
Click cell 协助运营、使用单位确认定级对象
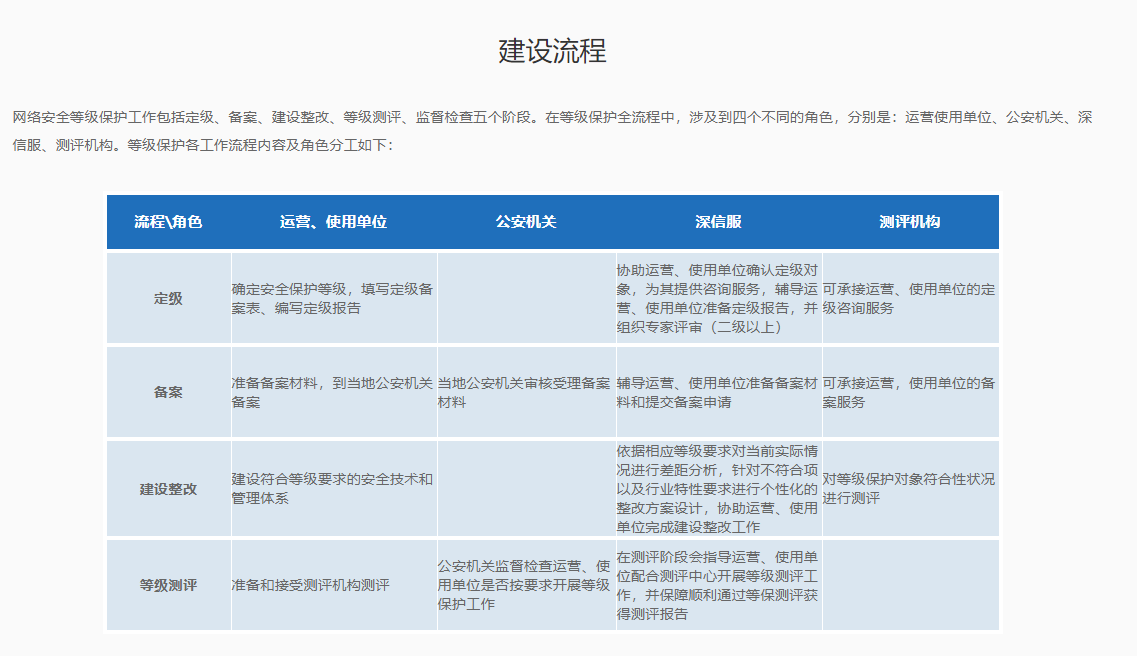[717, 299]
